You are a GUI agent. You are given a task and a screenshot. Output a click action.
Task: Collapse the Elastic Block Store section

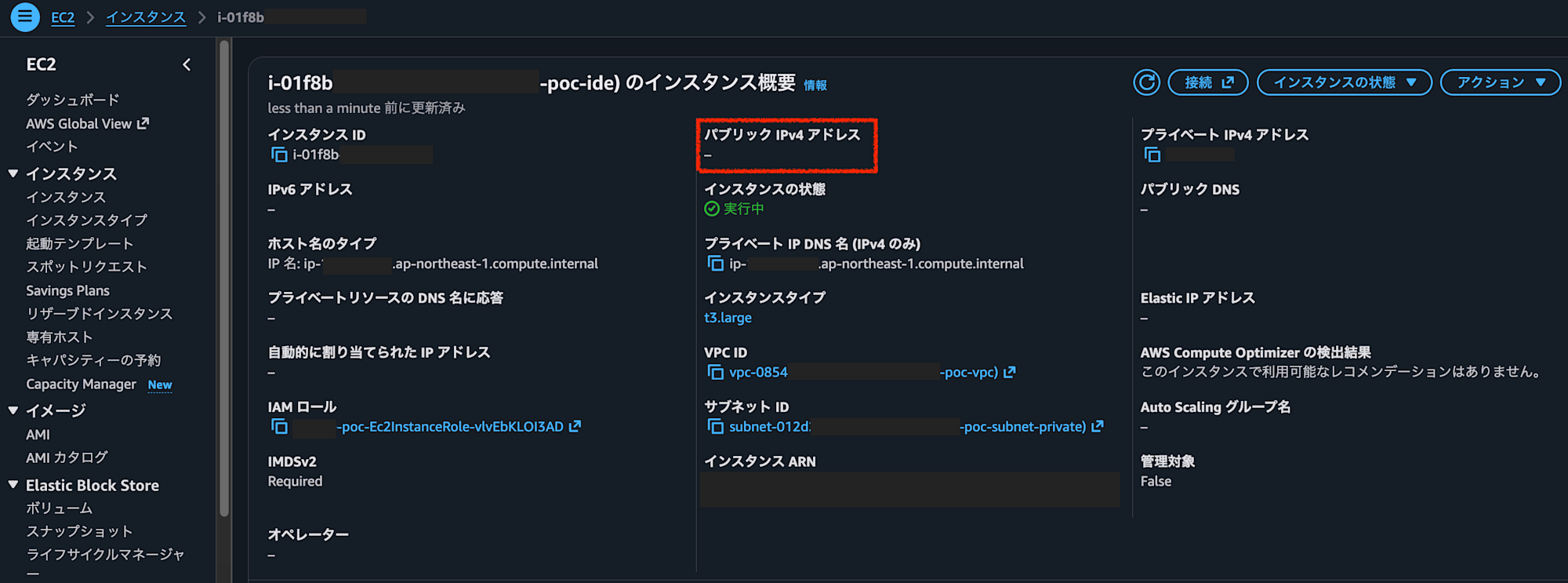click(x=13, y=485)
